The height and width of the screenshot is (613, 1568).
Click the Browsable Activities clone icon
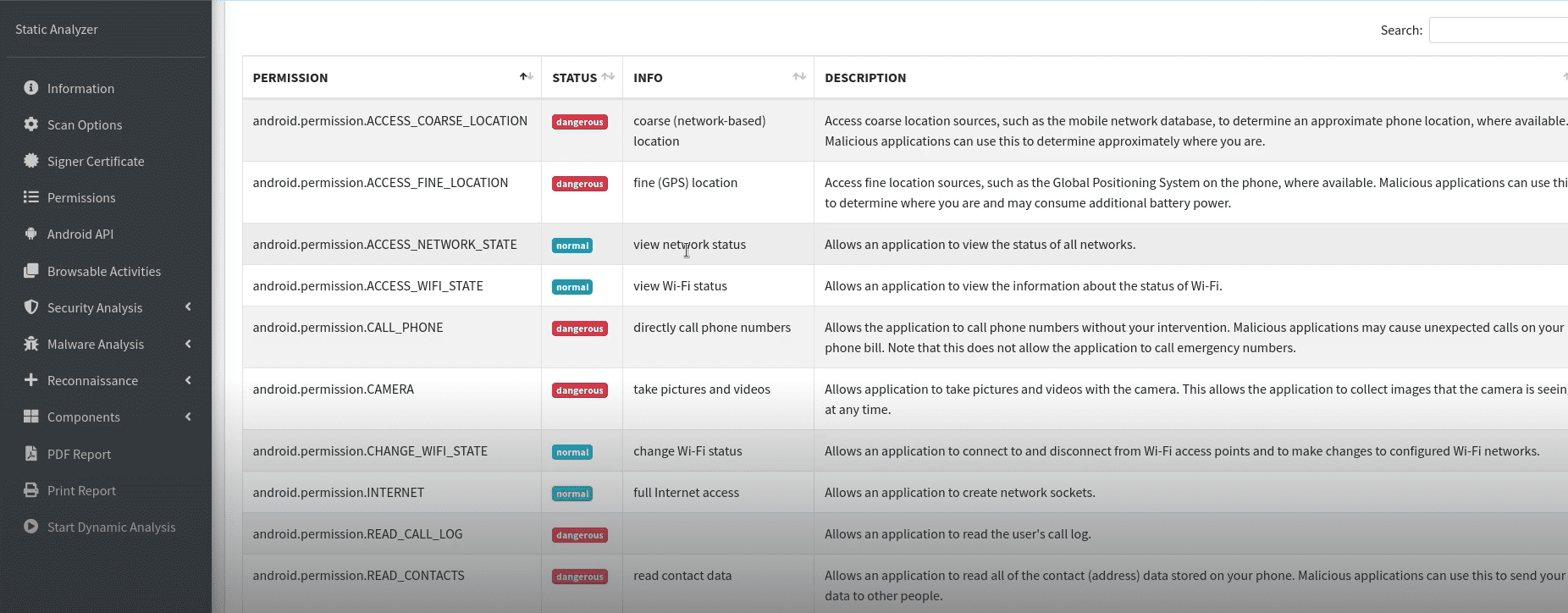pos(31,271)
